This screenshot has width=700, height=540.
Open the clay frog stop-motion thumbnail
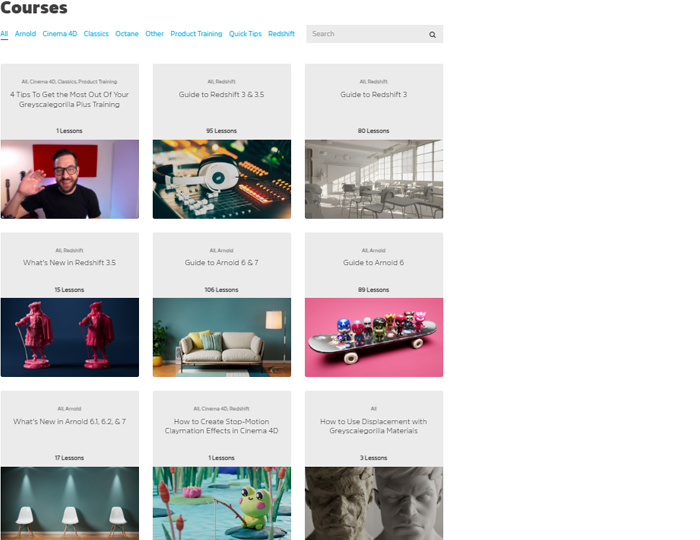point(222,503)
